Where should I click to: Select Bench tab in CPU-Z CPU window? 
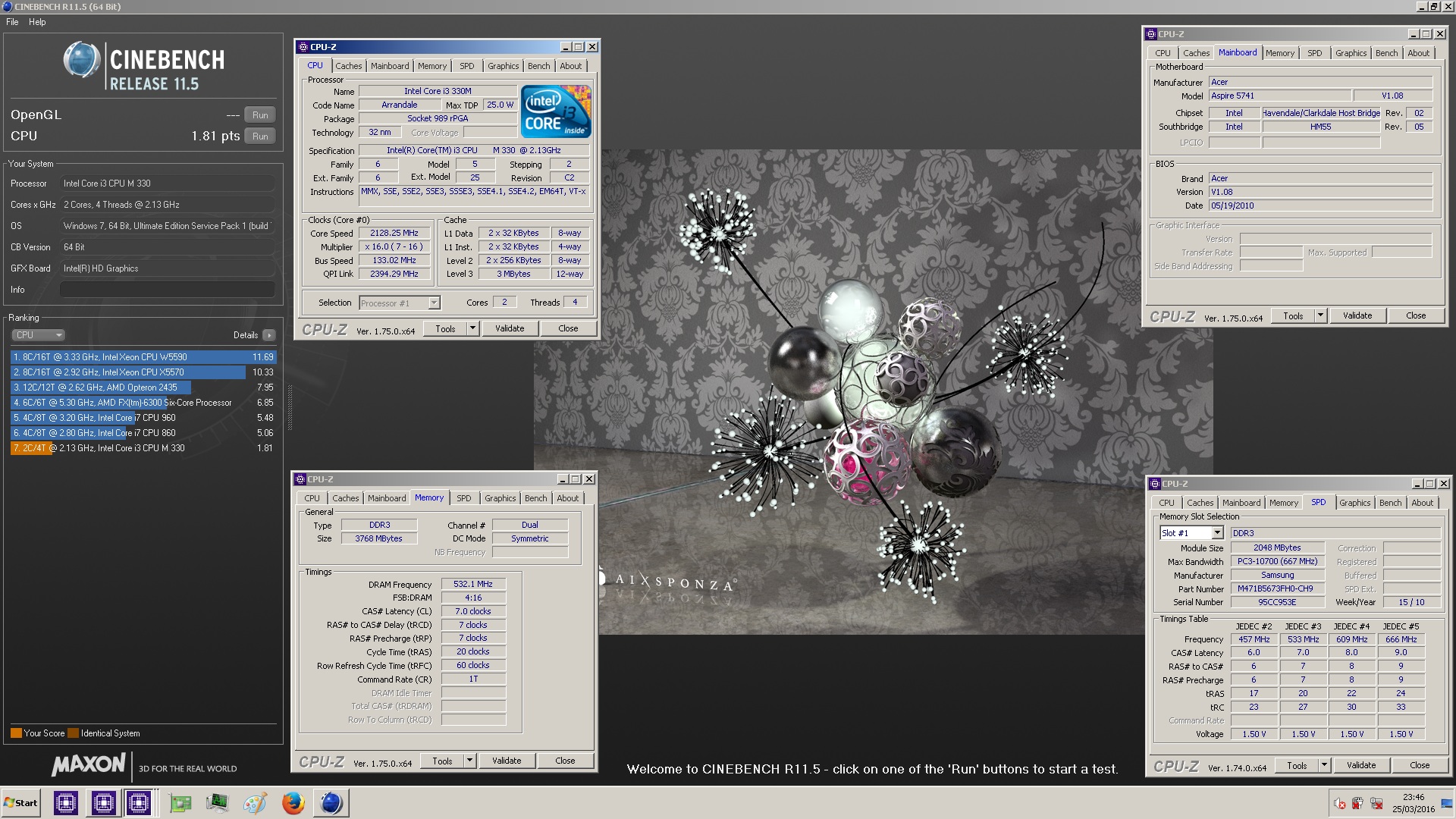(538, 66)
